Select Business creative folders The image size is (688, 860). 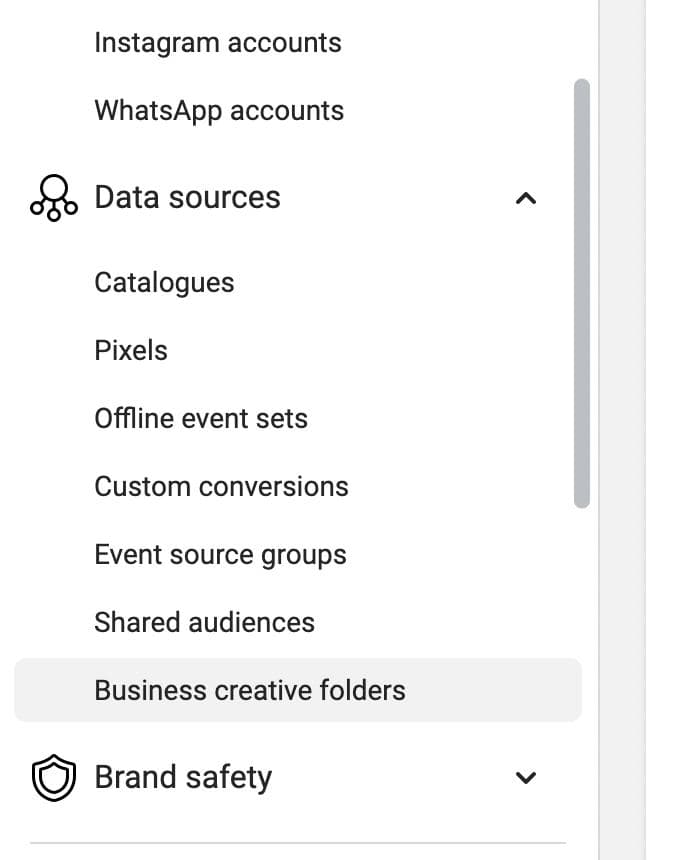[250, 691]
